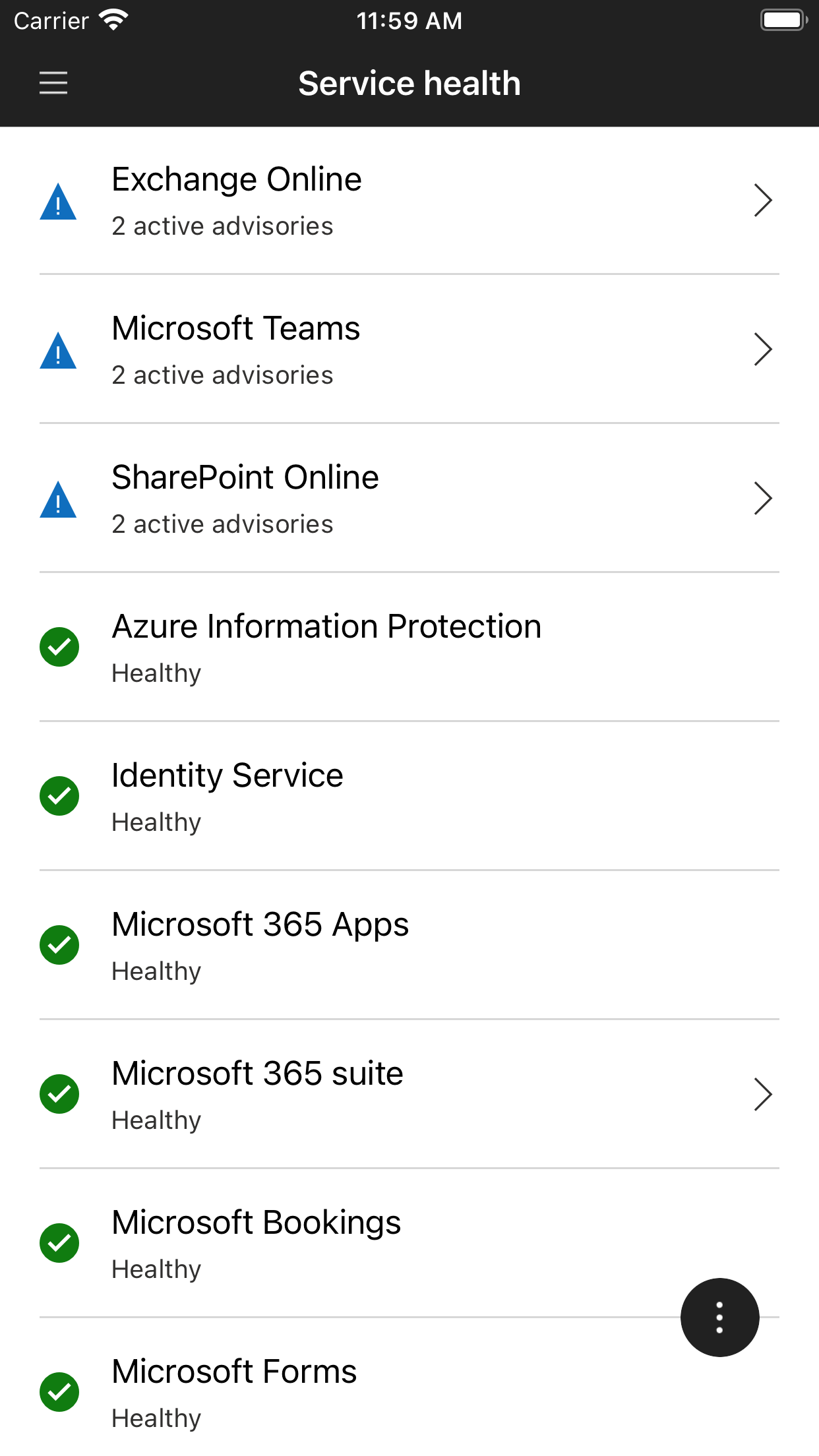Tap the battery status bar icon
Screen dimensions: 819x1456
[784, 20]
